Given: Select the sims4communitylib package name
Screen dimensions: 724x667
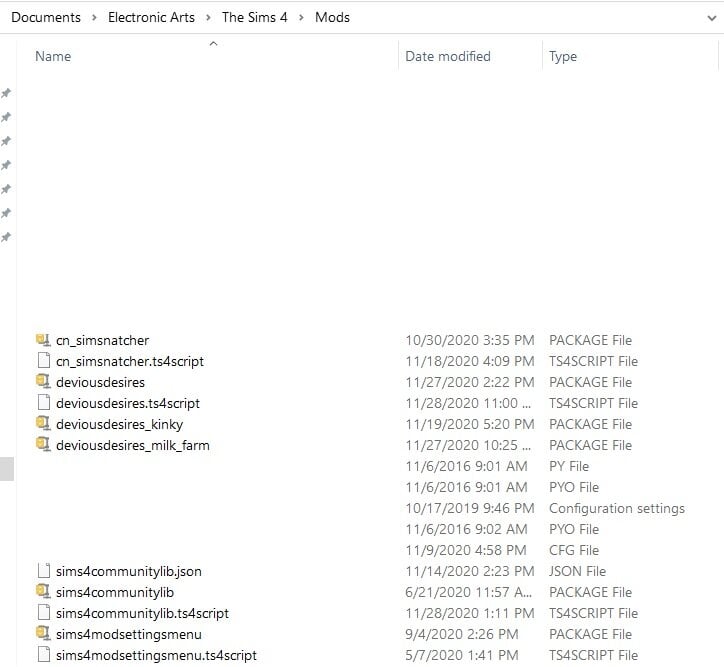Looking at the screenshot, I should click(115, 593).
